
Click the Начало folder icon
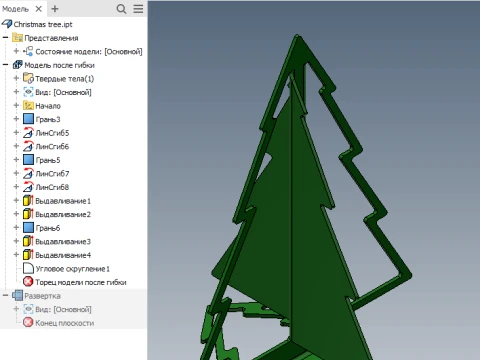(x=28, y=106)
